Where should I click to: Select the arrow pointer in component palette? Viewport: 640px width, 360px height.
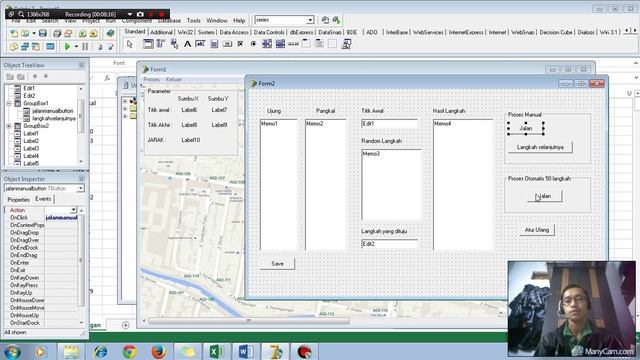[130, 44]
